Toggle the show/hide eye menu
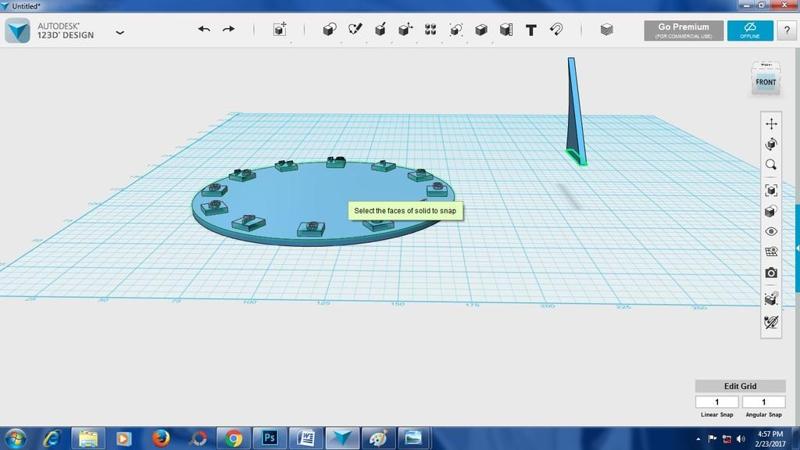 coord(771,231)
